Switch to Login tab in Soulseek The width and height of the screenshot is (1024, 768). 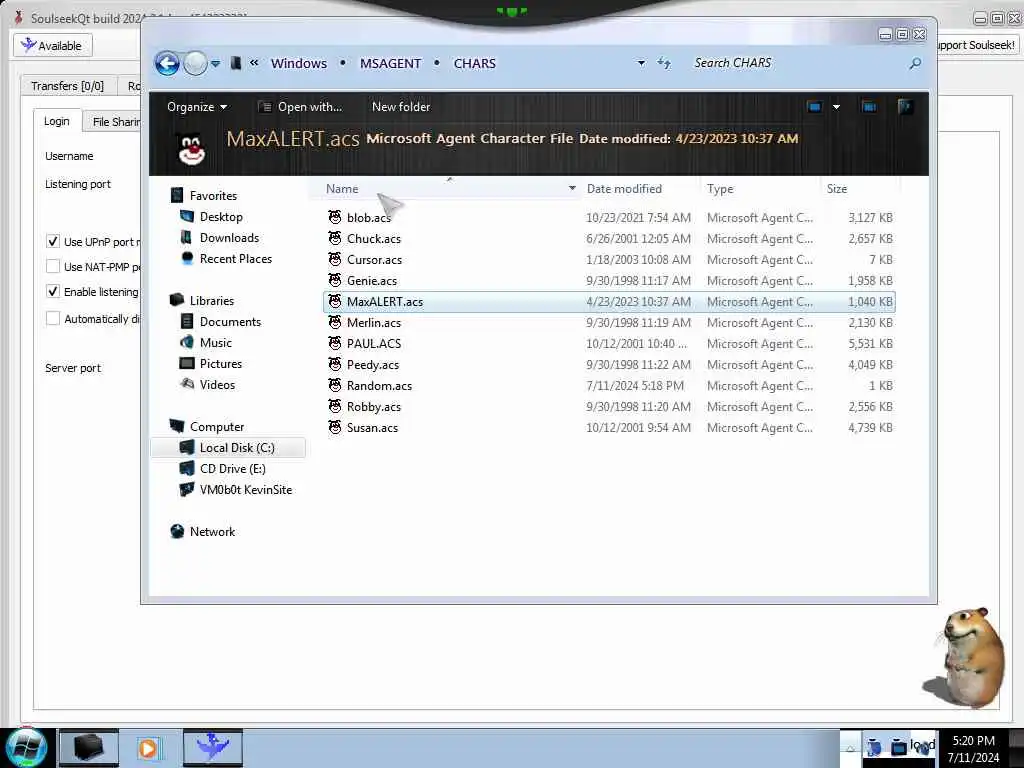(x=57, y=121)
